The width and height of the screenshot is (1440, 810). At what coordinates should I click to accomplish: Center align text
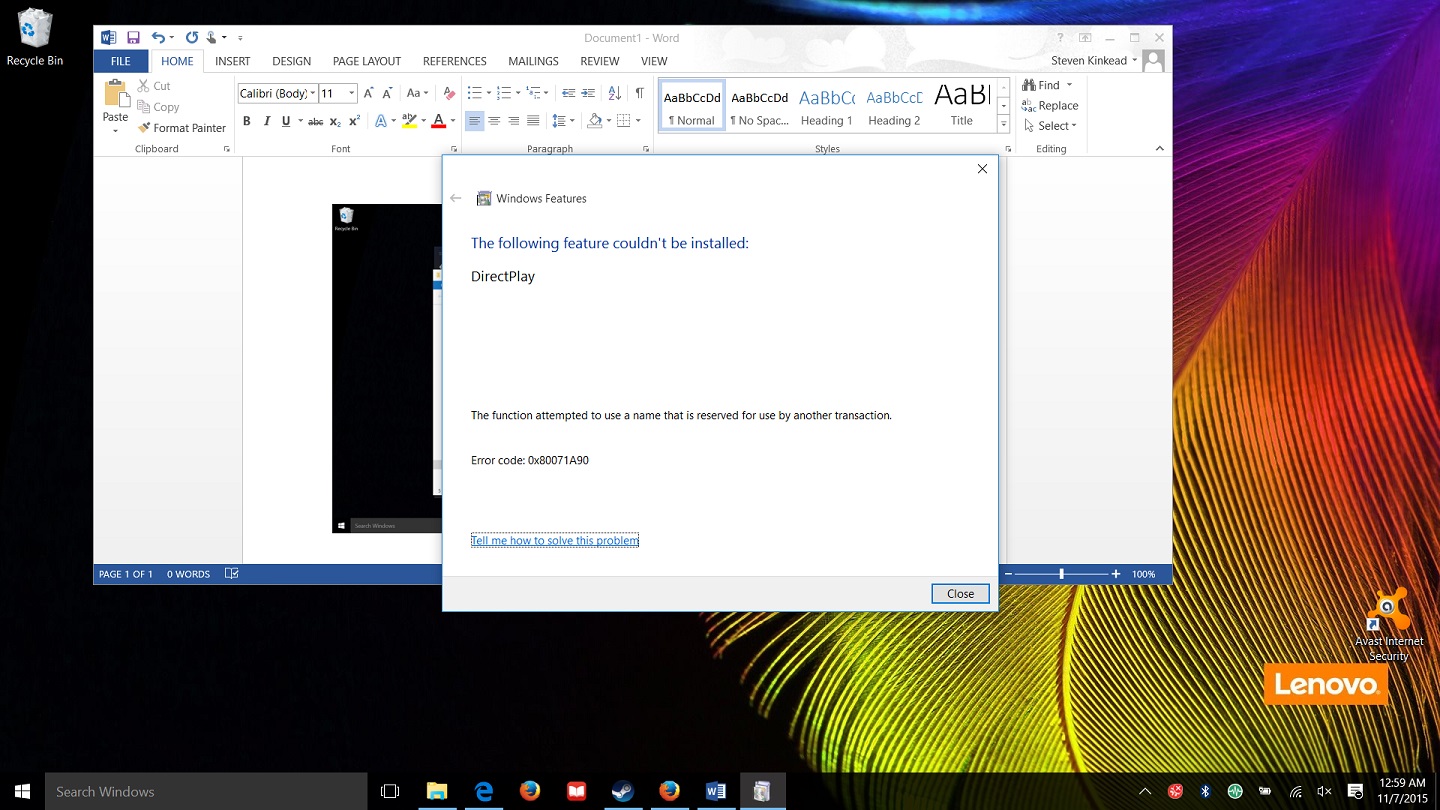[x=494, y=121]
